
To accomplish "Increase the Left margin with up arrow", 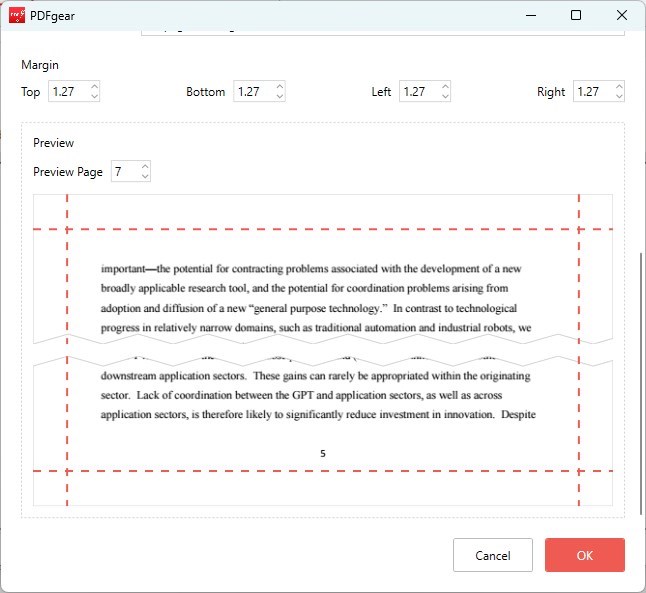I will click(x=445, y=87).
